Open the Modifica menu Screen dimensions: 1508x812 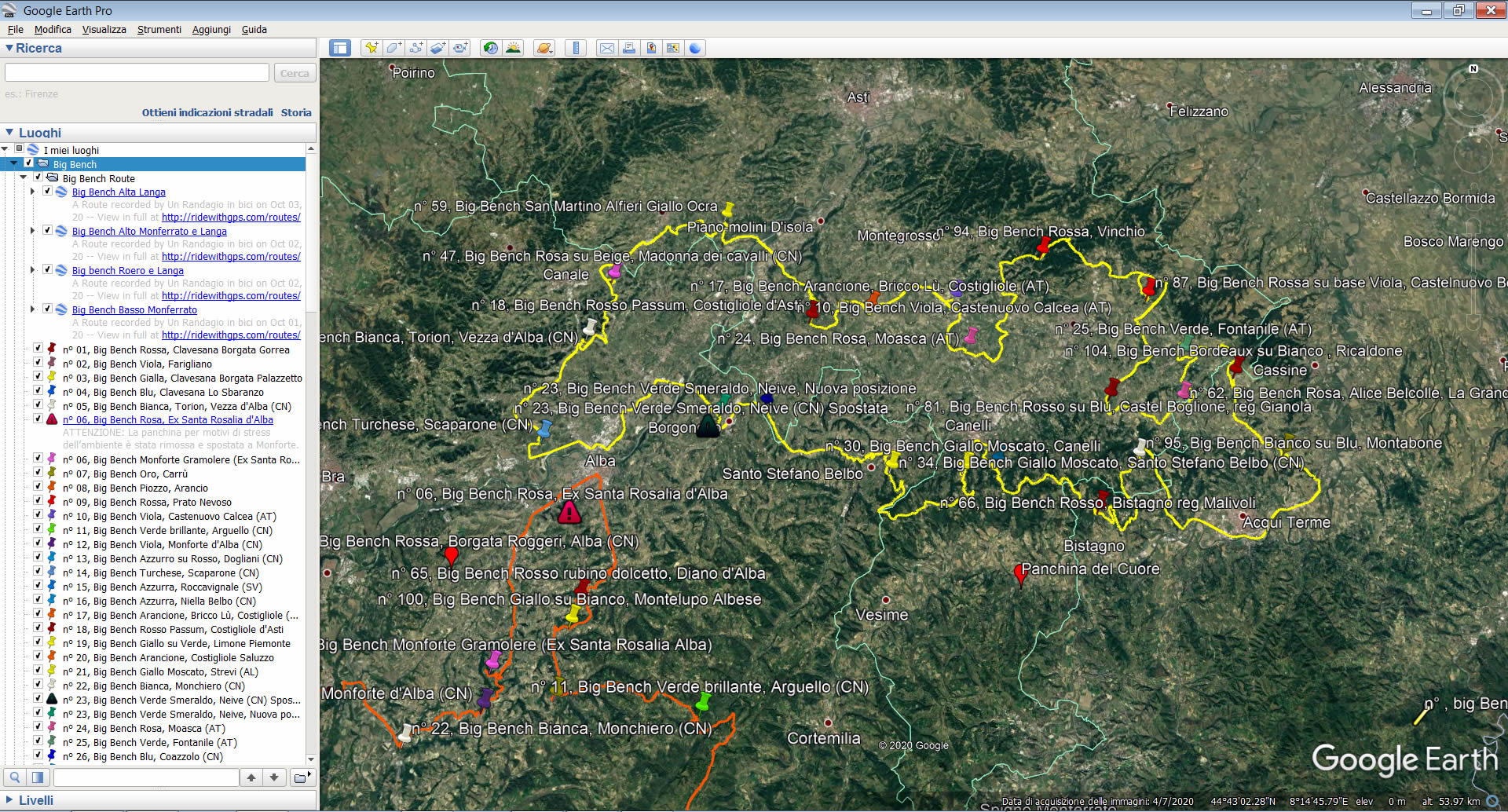[x=53, y=30]
